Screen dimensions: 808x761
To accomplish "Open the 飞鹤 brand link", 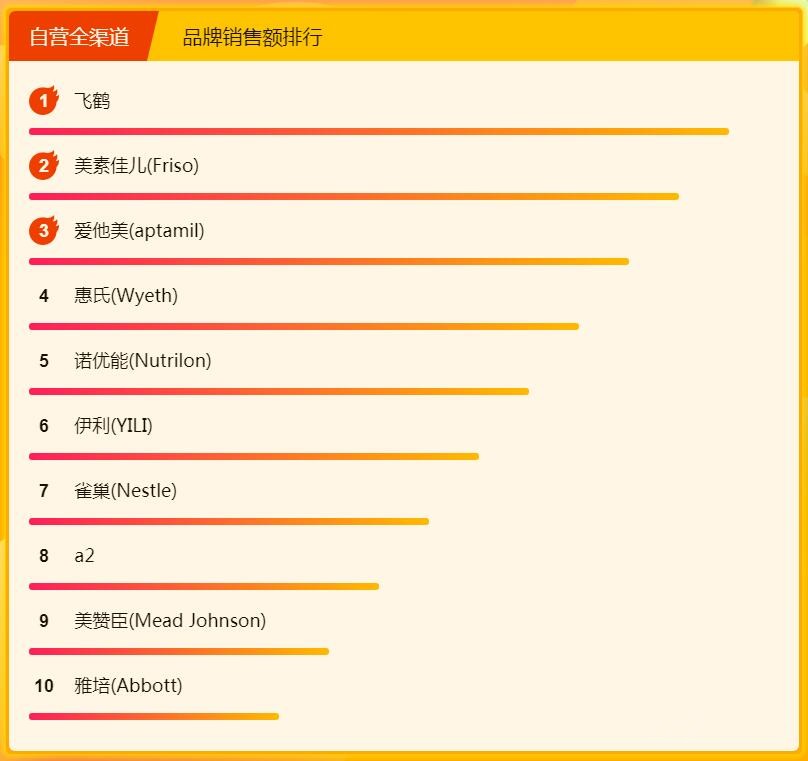I will pyautogui.click(x=92, y=101).
